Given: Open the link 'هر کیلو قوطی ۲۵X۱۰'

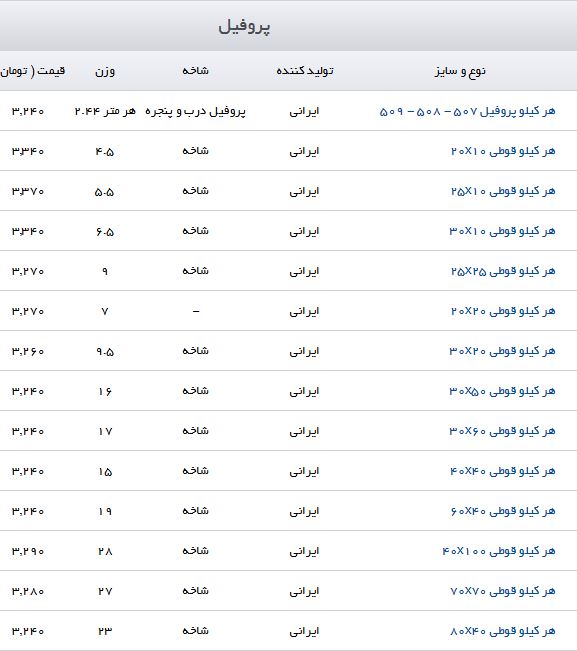Looking at the screenshot, I should click(x=503, y=191).
